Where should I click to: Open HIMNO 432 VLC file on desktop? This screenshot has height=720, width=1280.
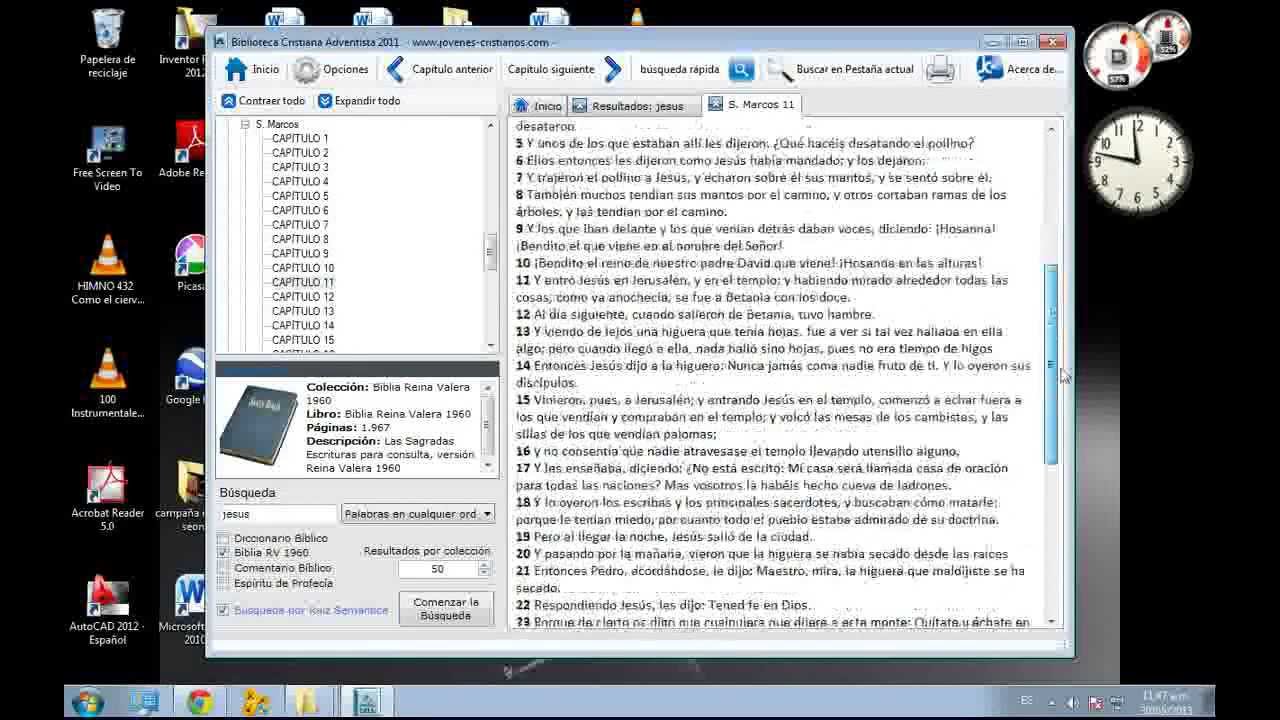[x=107, y=271]
